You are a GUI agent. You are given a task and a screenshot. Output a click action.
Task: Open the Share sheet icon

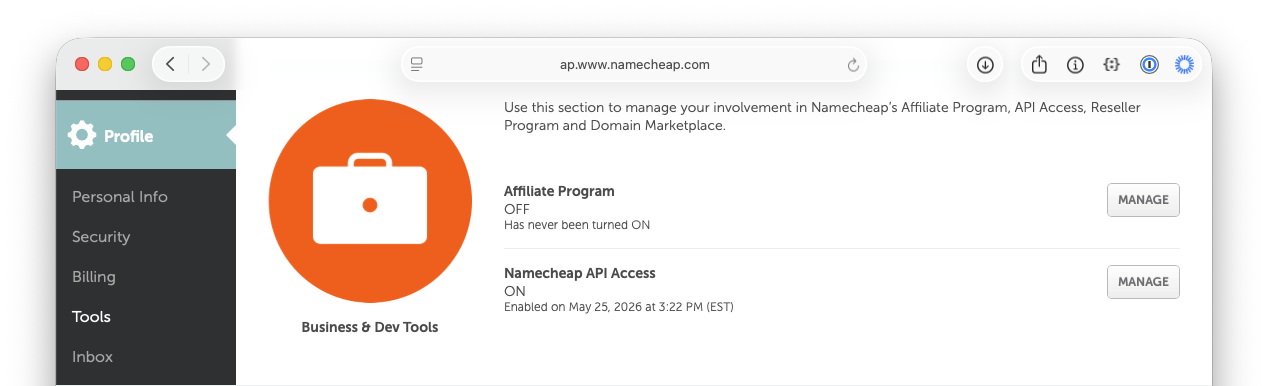(x=1039, y=64)
